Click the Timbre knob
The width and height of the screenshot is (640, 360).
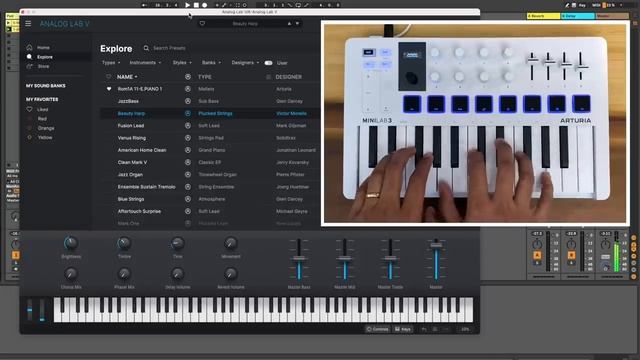point(124,243)
